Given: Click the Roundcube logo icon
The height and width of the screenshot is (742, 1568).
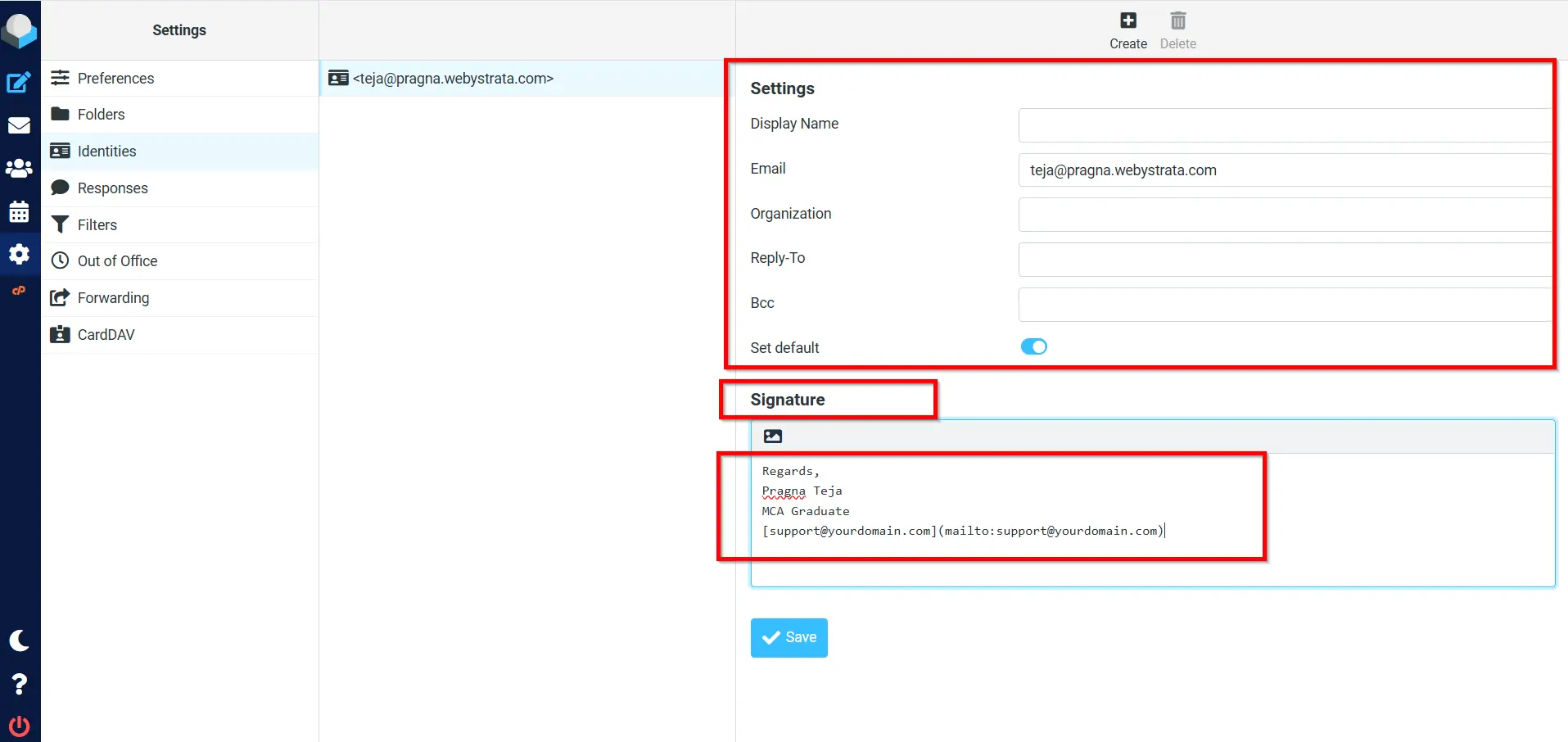Looking at the screenshot, I should [19, 30].
